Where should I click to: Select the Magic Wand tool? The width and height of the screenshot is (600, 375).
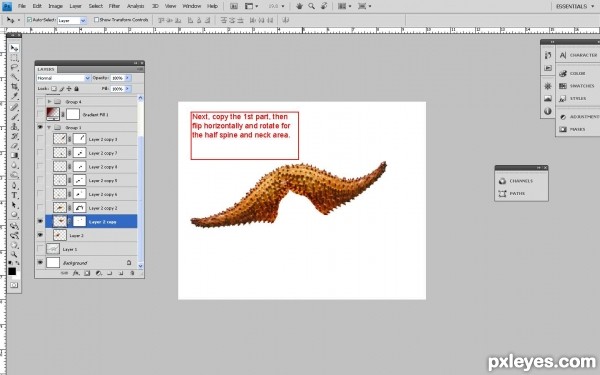coord(14,77)
